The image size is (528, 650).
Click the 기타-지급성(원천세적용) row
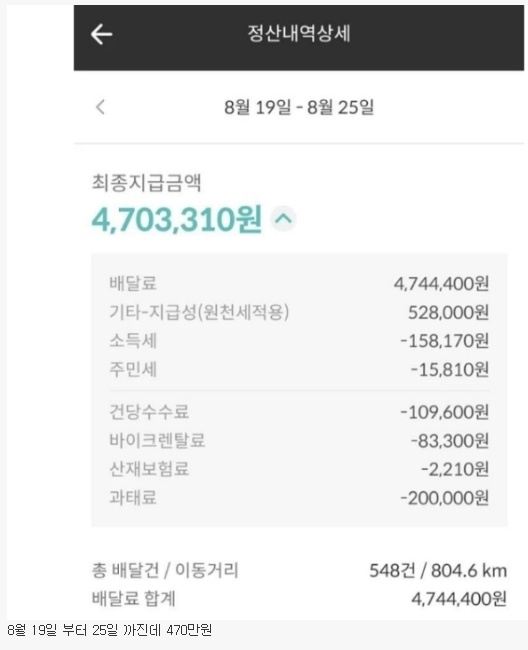(299, 312)
